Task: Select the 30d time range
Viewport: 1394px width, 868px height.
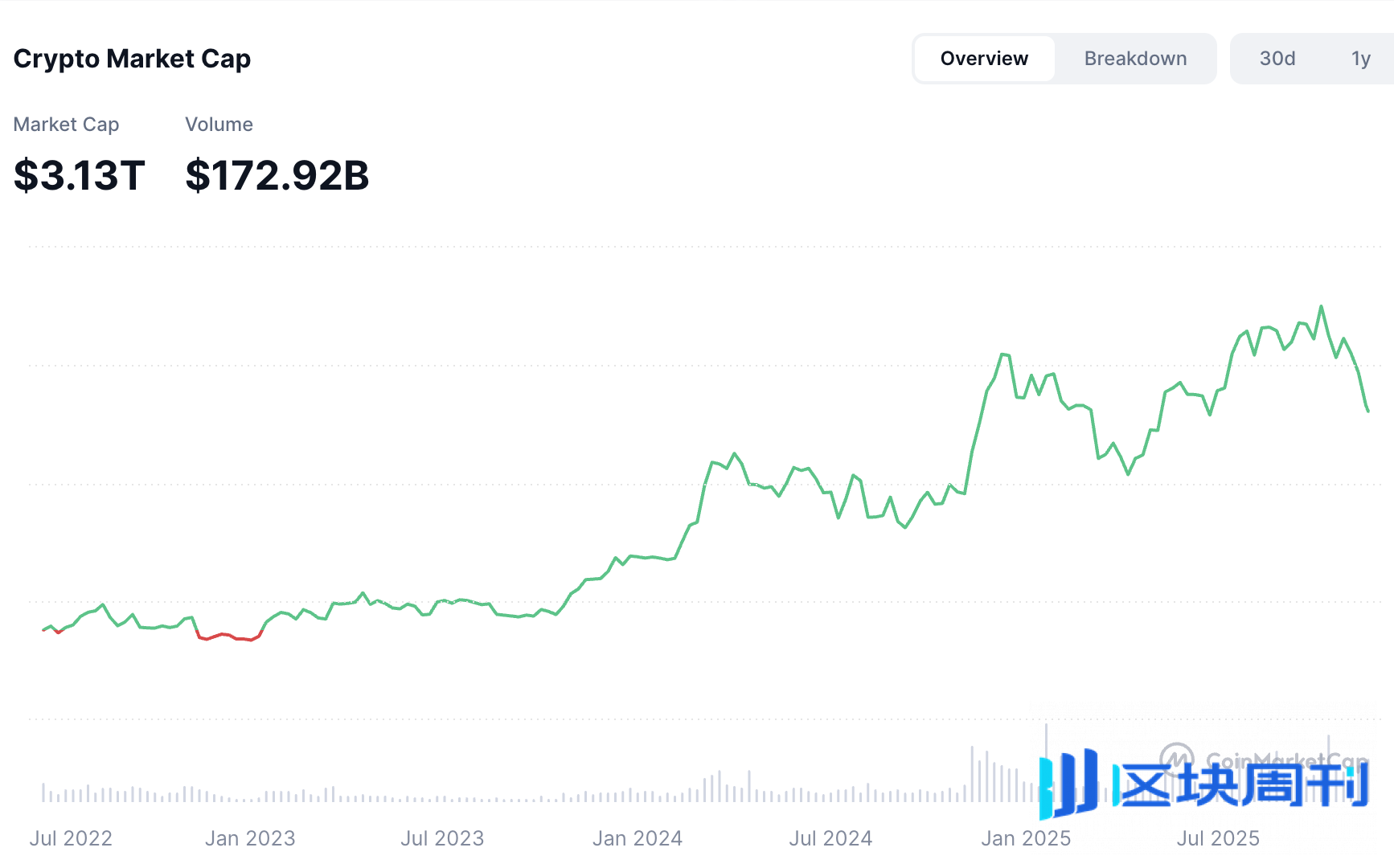Action: (1277, 59)
